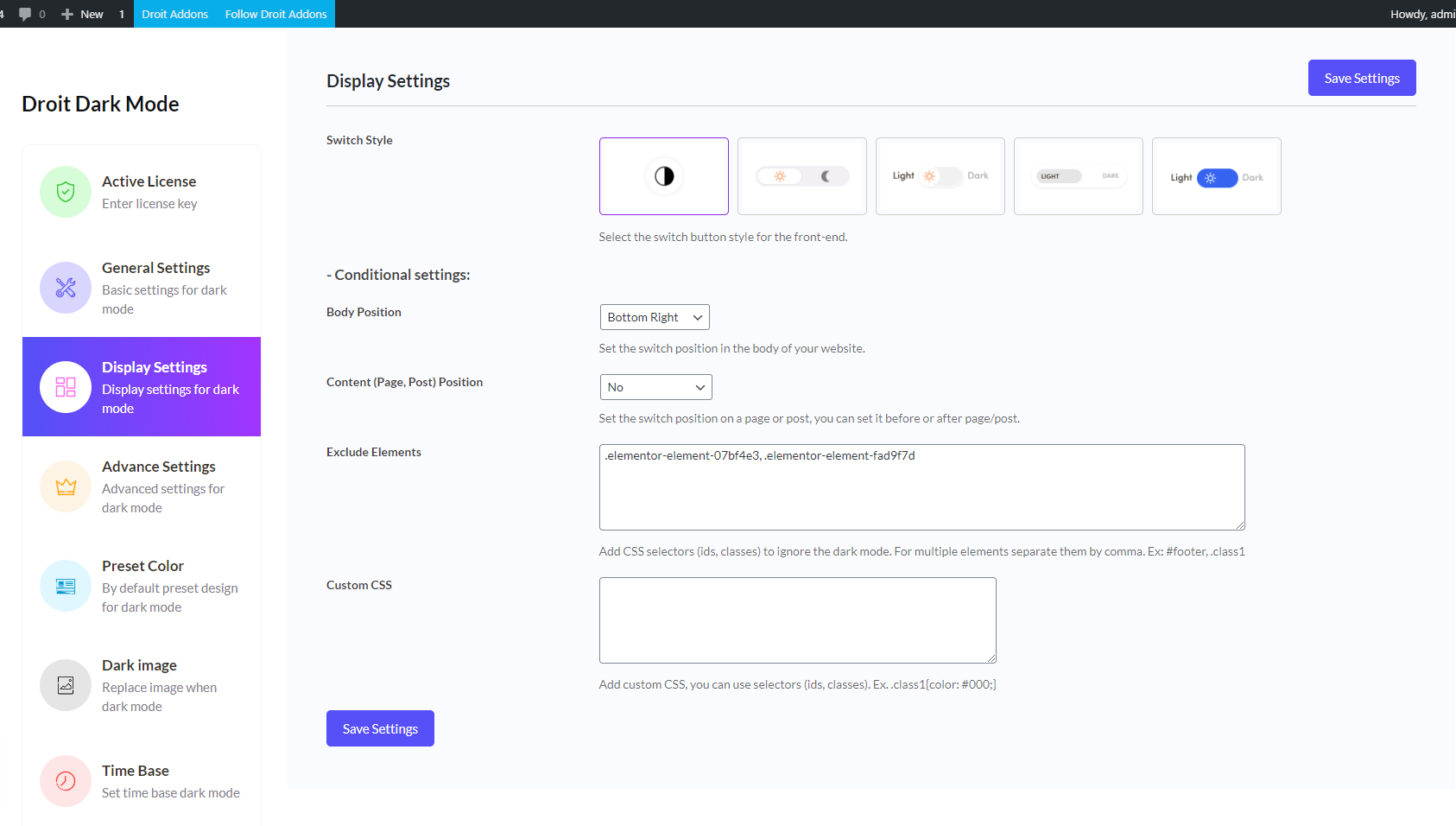The height and width of the screenshot is (826, 1456).
Task: Open Advance Settings section
Action: pyautogui.click(x=142, y=486)
